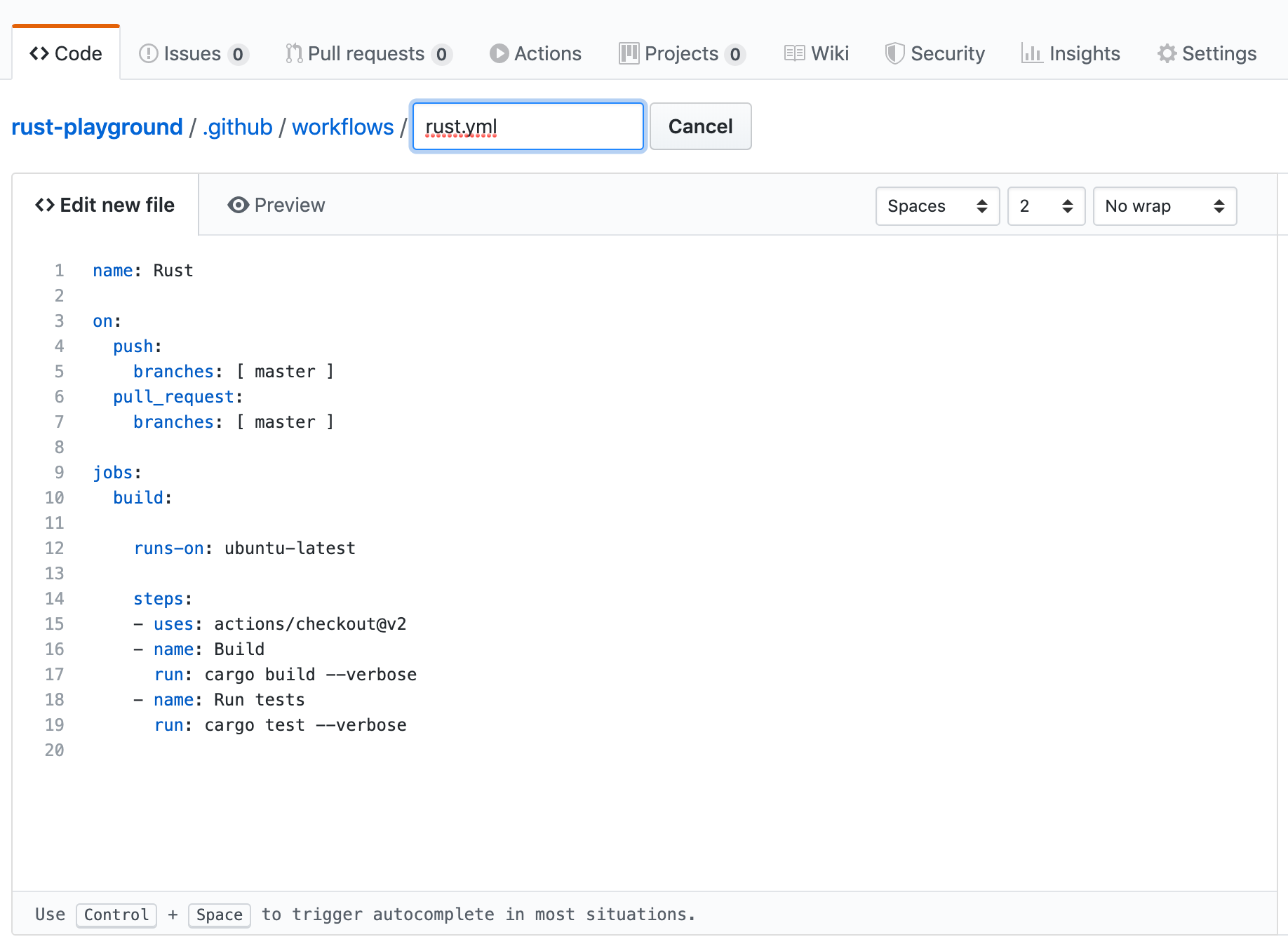Image resolution: width=1288 pixels, height=951 pixels.
Task: Click the 'on:' line in editor
Action: [x=107, y=321]
